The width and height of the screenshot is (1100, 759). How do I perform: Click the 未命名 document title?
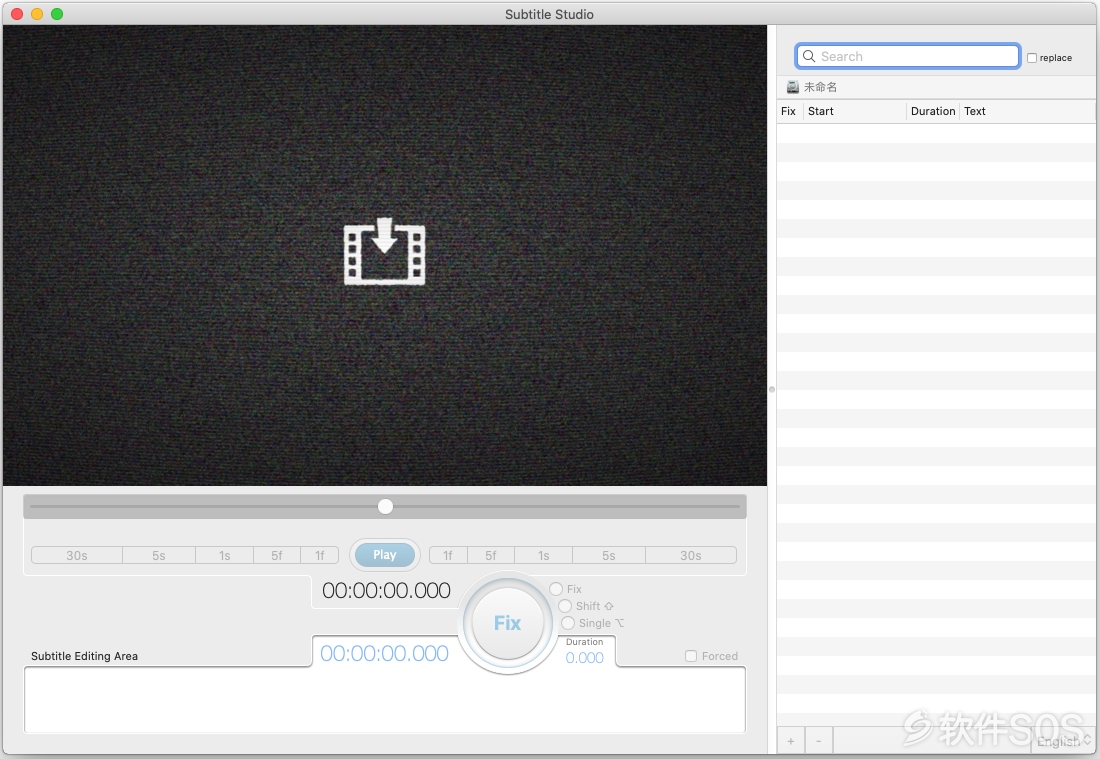[x=820, y=87]
